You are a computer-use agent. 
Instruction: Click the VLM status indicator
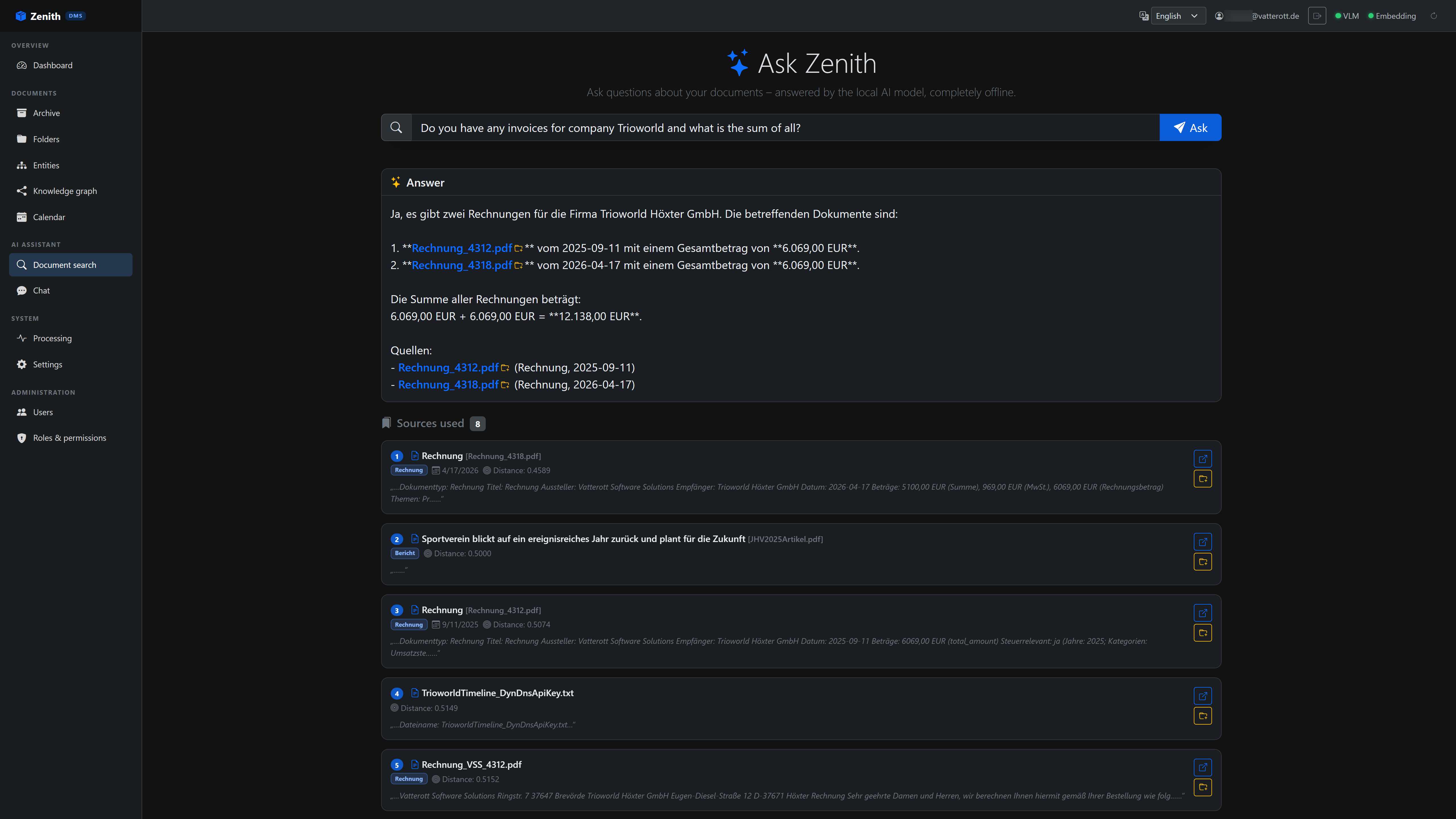(x=1347, y=16)
